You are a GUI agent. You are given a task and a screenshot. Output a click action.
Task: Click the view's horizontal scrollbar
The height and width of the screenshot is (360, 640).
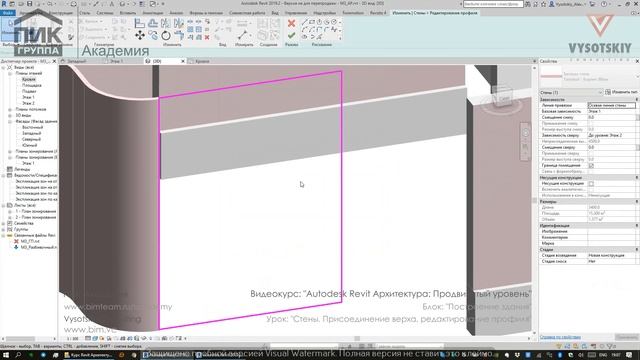coord(357,338)
